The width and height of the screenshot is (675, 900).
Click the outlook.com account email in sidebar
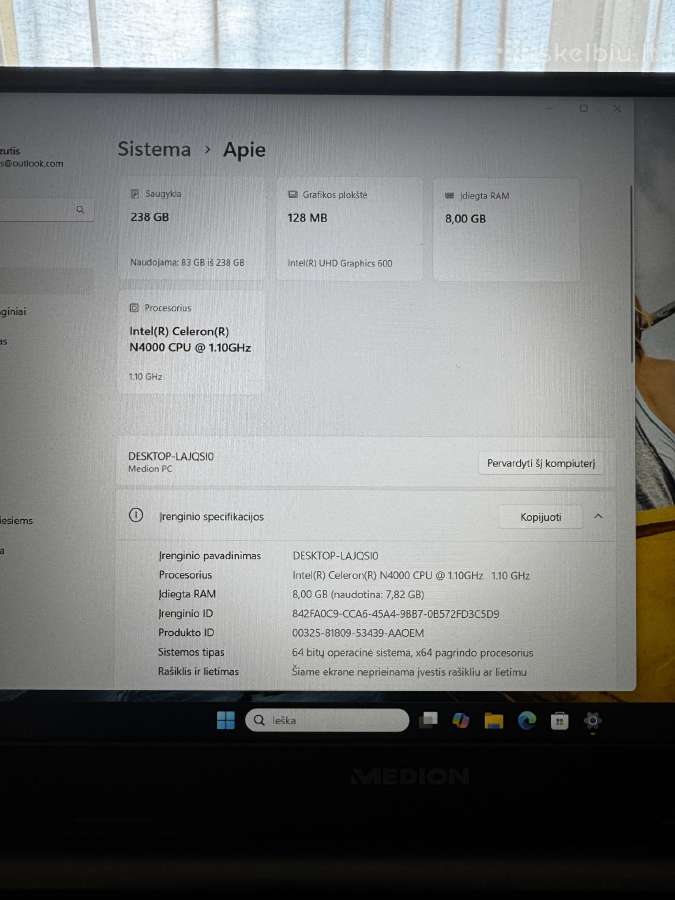[x=32, y=164]
